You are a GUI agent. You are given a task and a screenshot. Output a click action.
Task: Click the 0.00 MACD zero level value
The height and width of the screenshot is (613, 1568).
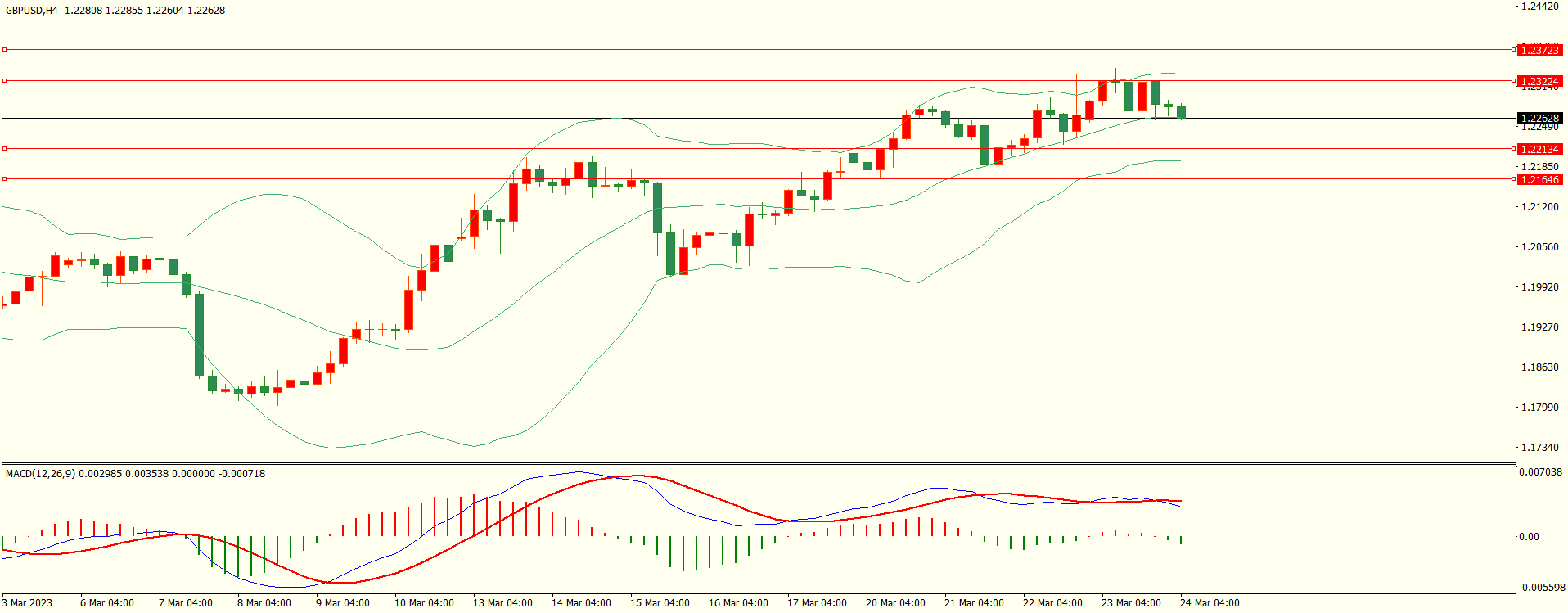(1529, 537)
